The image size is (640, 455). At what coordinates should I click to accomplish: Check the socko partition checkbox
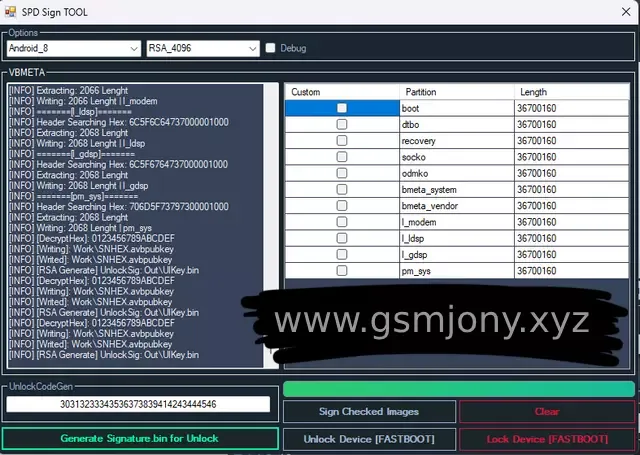pos(342,157)
